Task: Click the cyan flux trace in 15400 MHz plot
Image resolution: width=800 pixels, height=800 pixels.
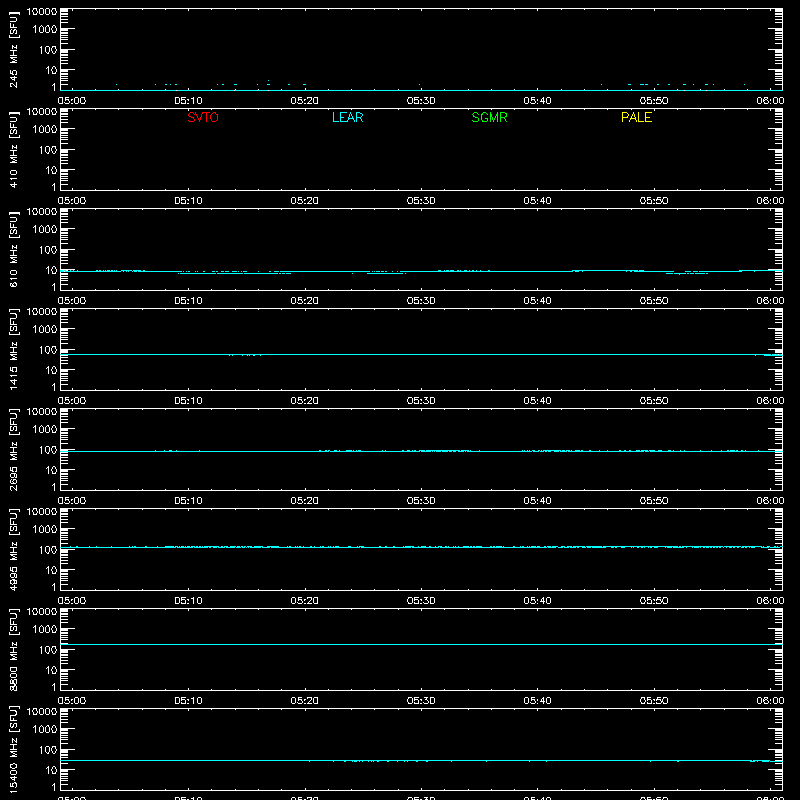Action: click(421, 761)
